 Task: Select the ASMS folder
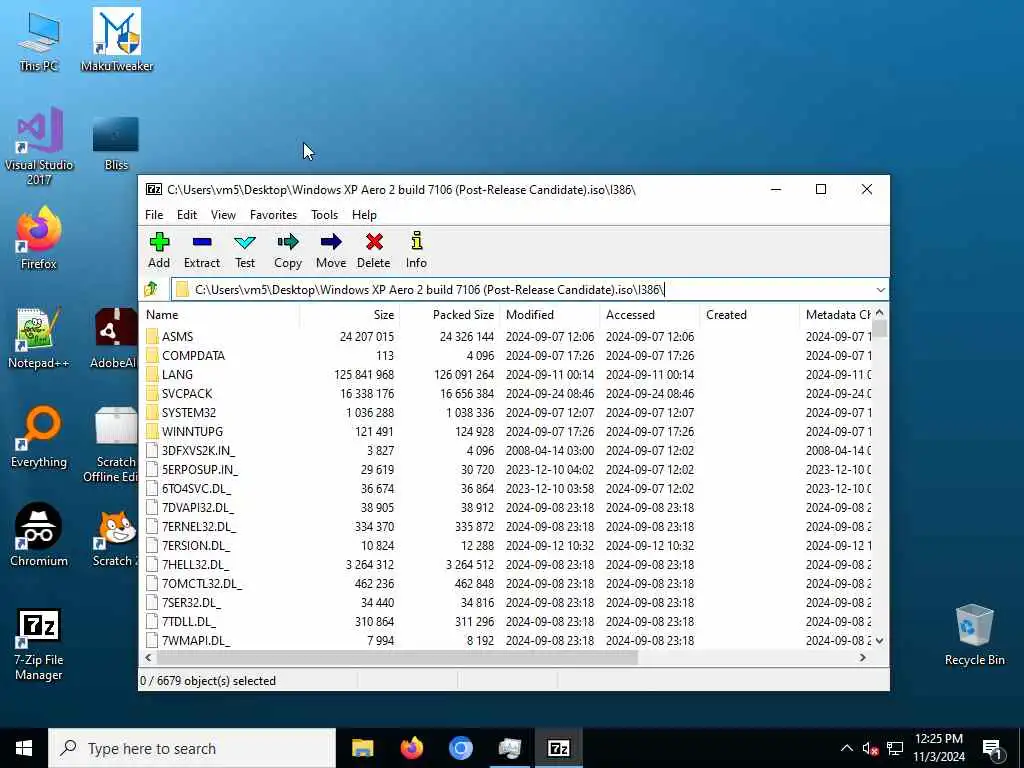coord(178,336)
